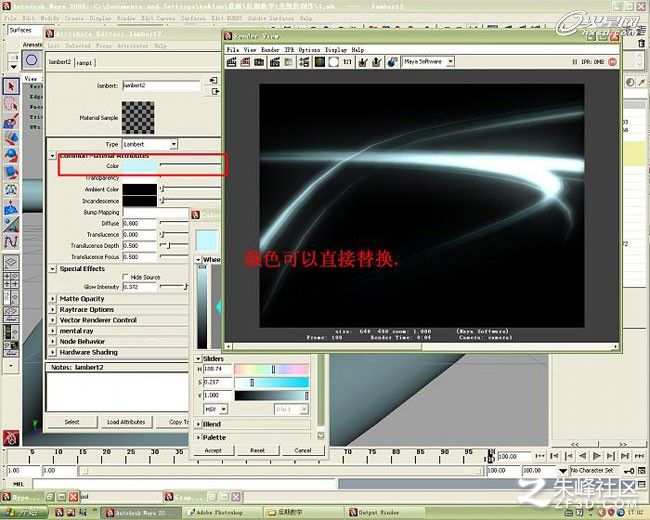Expand Vector Renderer Control section
Screen dimensions: 650x520
click(53, 320)
